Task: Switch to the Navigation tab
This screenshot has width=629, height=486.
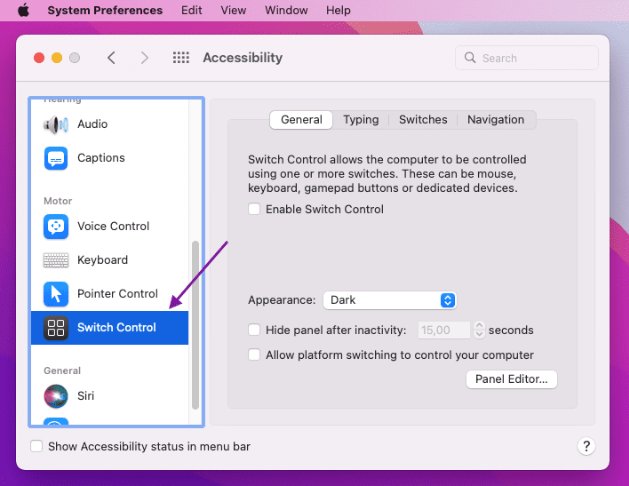Action: click(x=495, y=119)
